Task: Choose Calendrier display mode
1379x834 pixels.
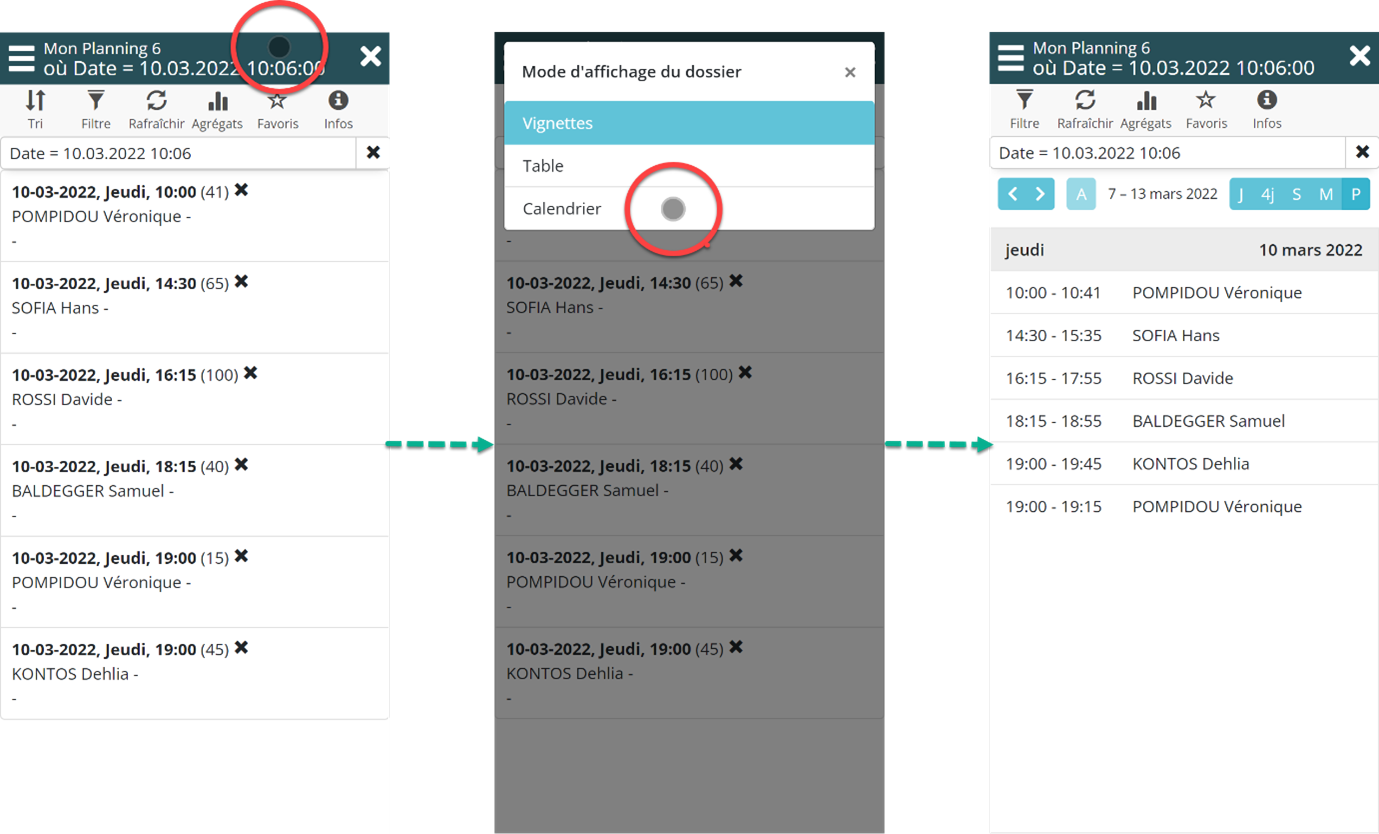Action: pos(689,209)
